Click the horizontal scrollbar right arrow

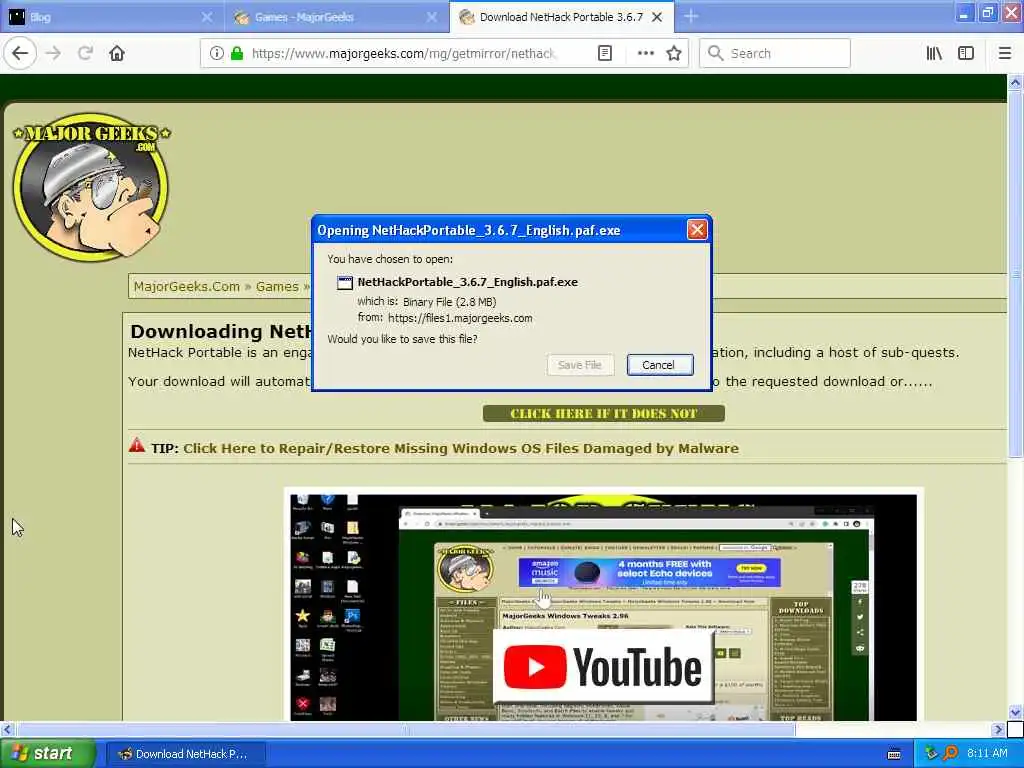point(998,729)
